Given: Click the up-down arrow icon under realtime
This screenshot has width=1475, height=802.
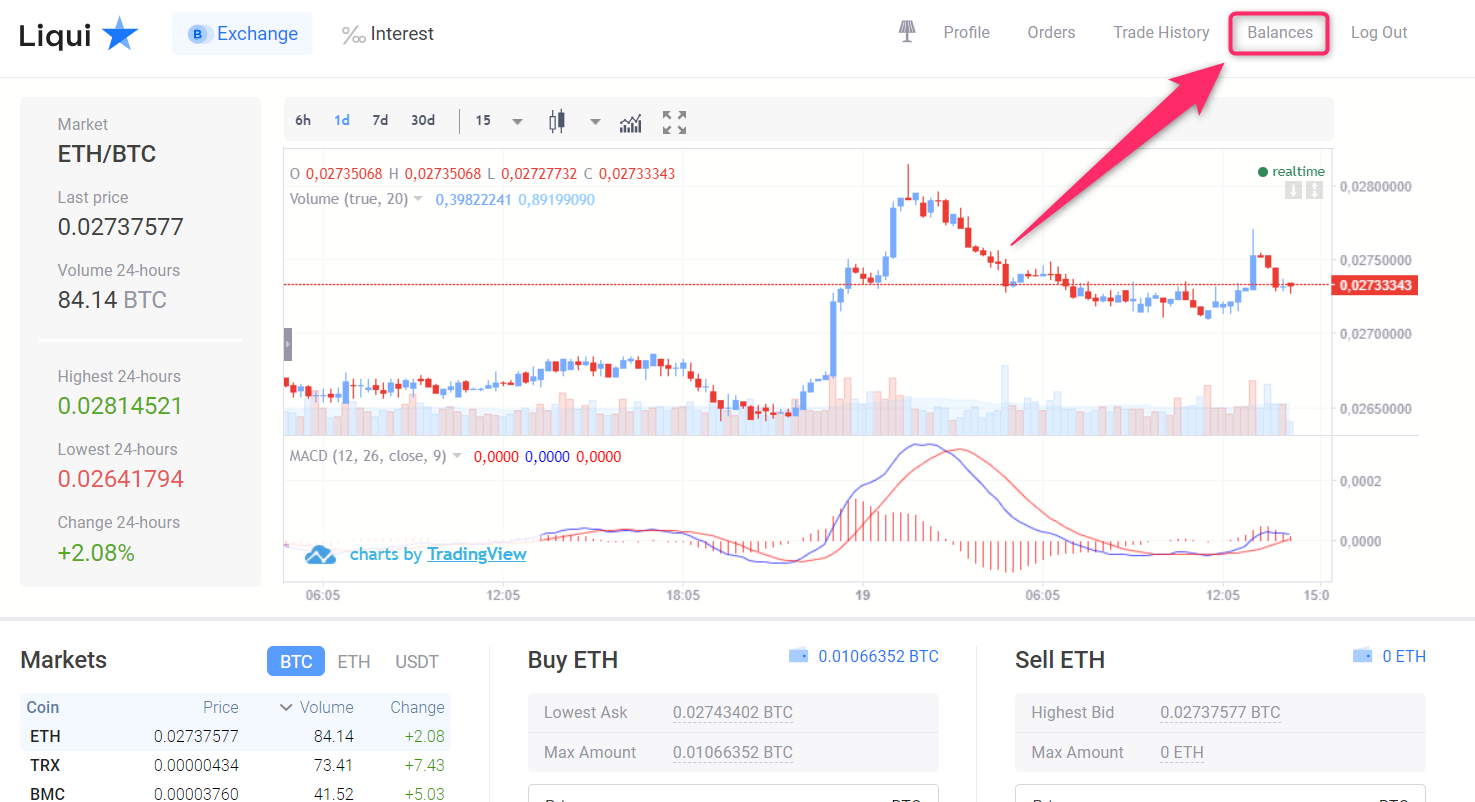Looking at the screenshot, I should [x=1314, y=190].
